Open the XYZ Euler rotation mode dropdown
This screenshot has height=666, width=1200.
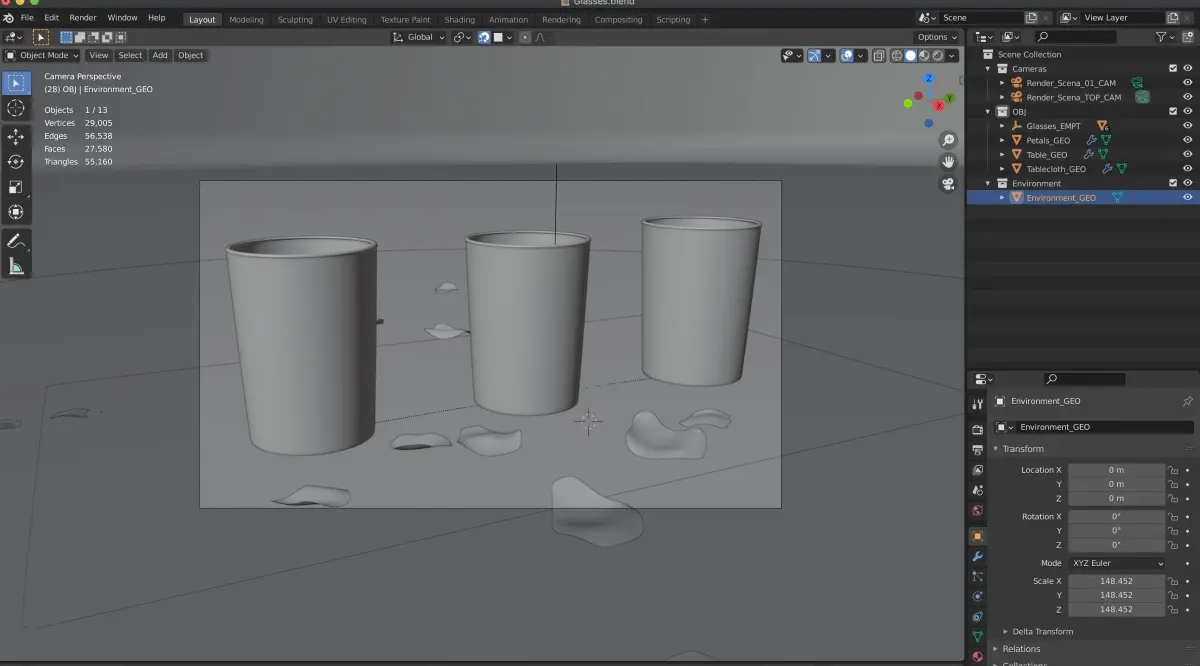click(x=1118, y=563)
